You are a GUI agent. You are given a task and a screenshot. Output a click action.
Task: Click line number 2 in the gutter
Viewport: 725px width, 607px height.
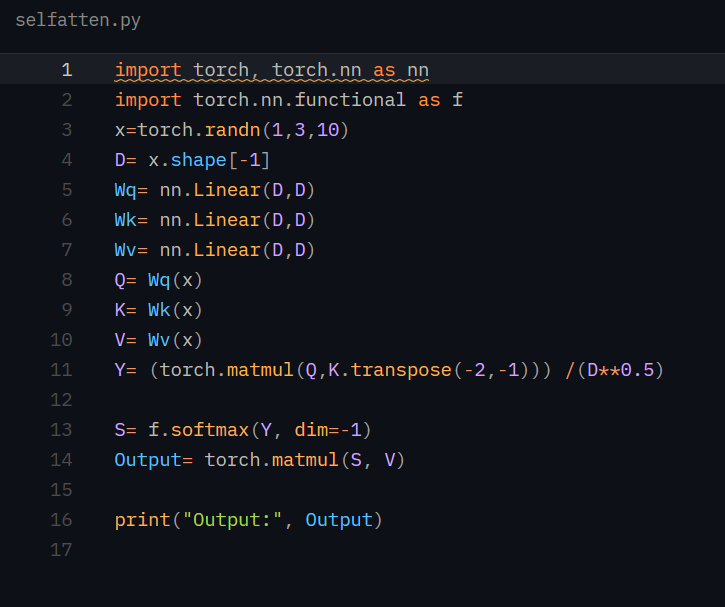(x=67, y=100)
